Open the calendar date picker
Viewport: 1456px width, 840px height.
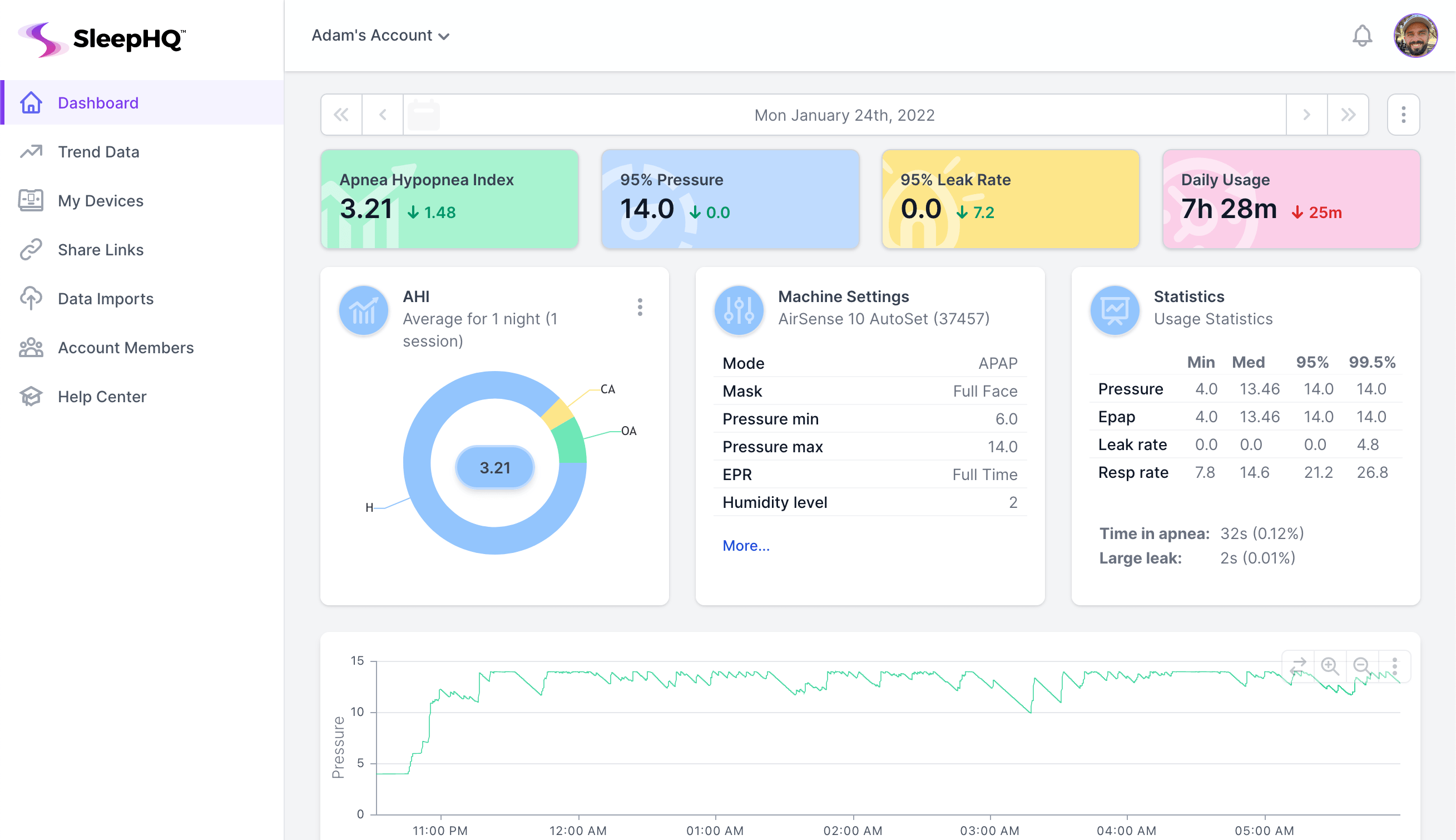pyautogui.click(x=424, y=113)
